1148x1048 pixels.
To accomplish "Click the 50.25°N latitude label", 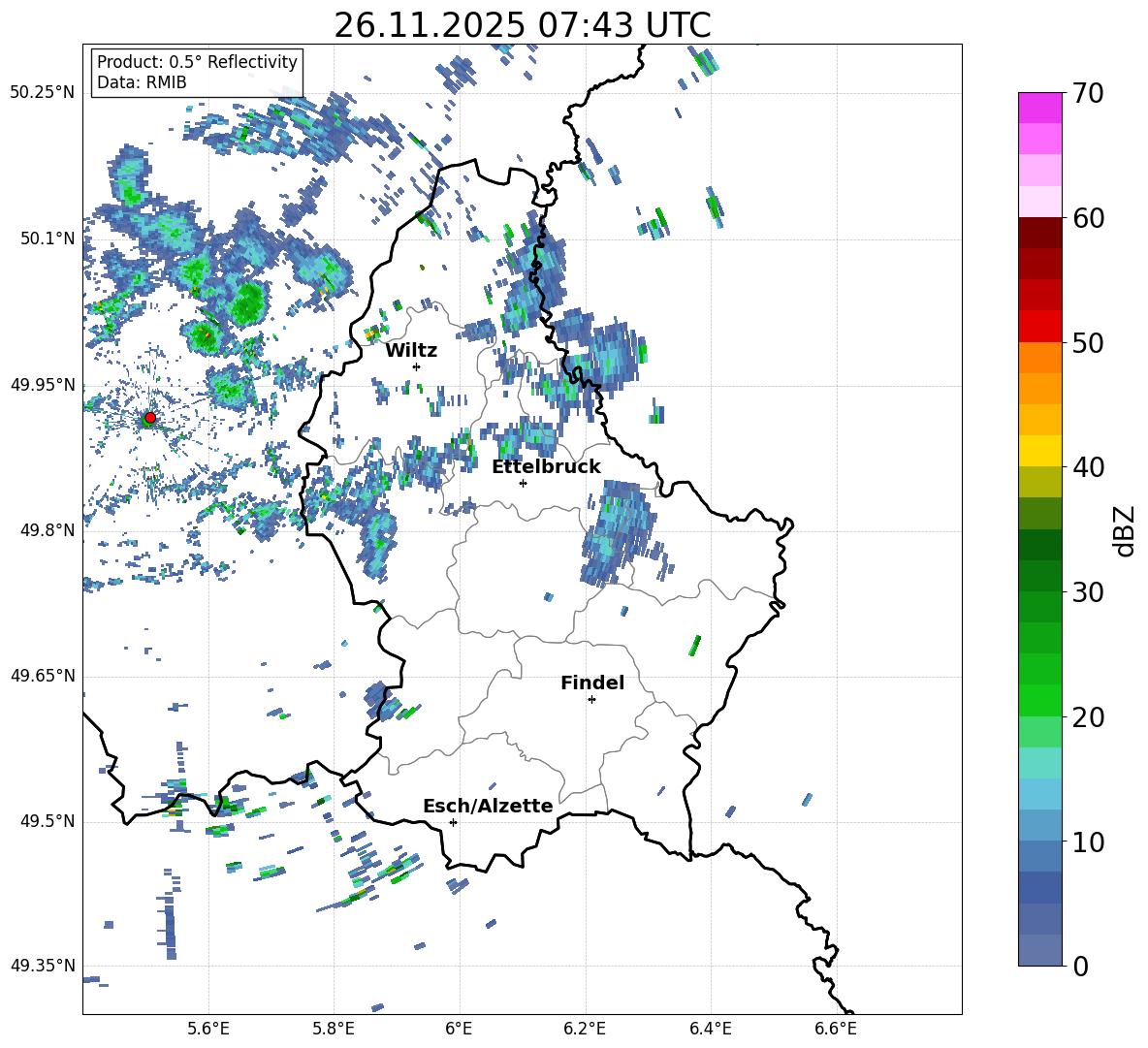I will (x=43, y=93).
